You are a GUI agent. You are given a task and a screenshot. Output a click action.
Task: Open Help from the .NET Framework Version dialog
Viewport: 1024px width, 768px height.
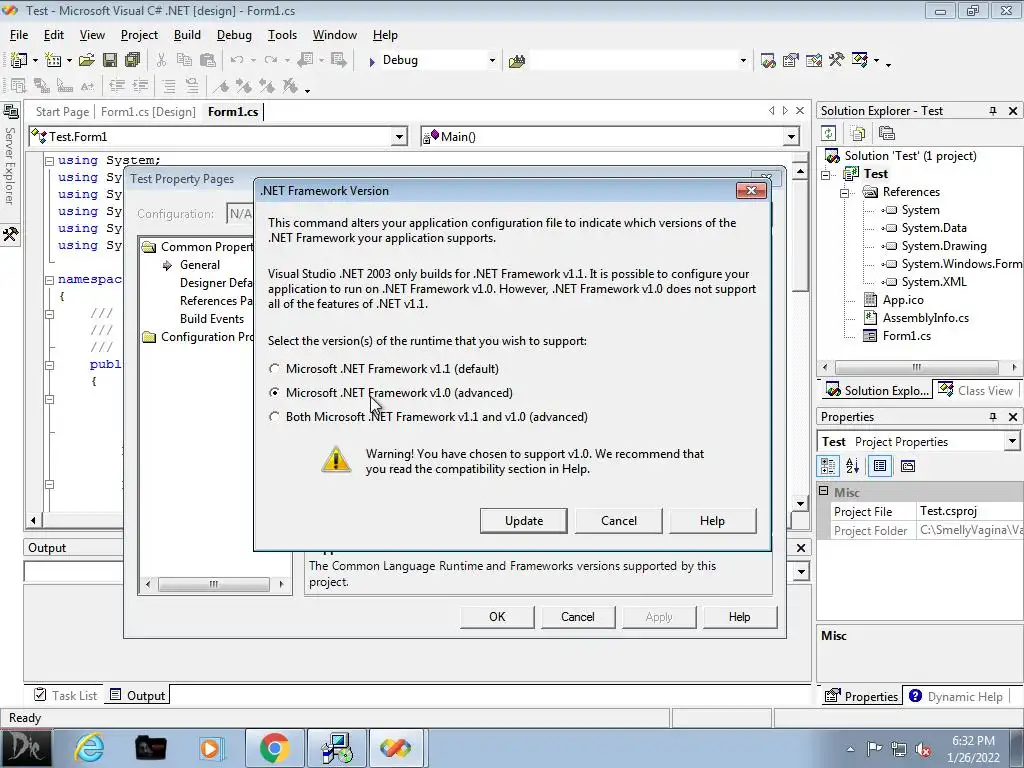point(712,520)
